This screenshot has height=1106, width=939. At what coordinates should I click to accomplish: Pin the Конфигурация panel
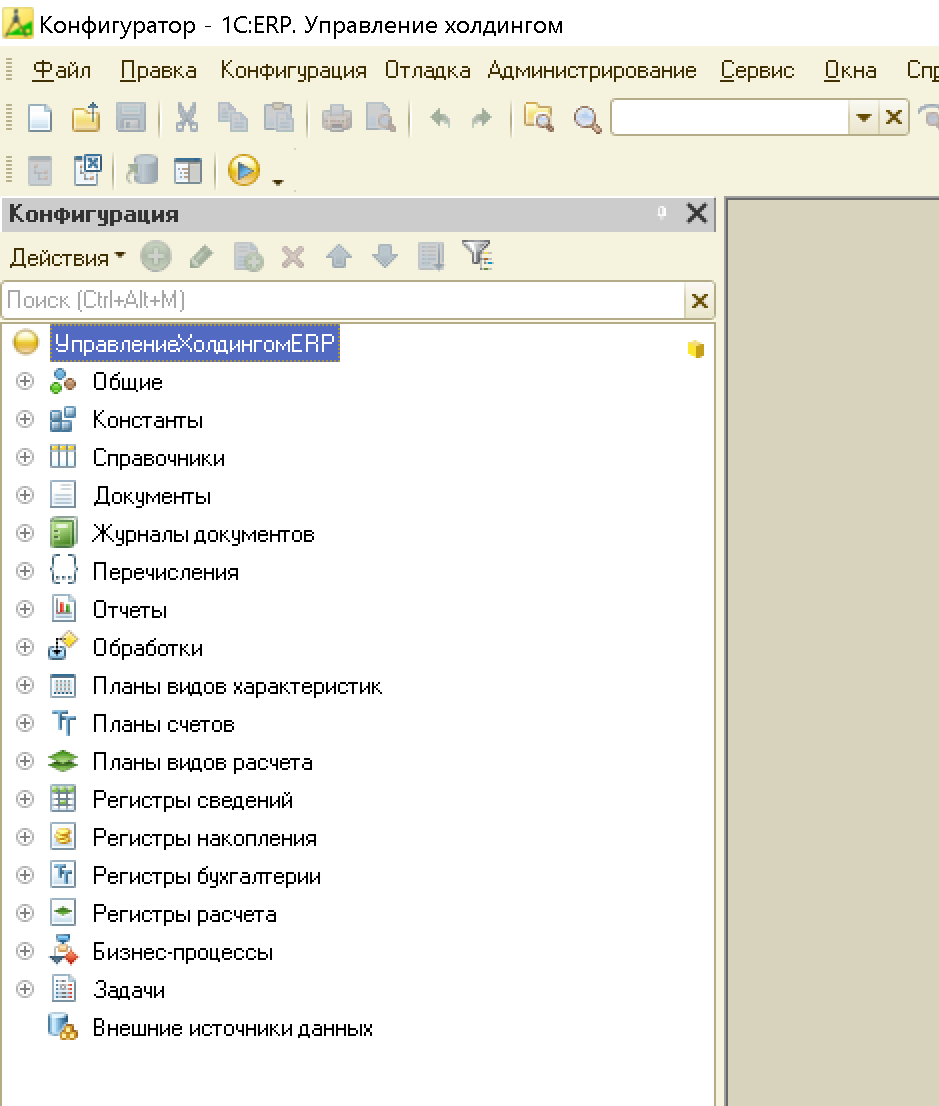pos(662,212)
